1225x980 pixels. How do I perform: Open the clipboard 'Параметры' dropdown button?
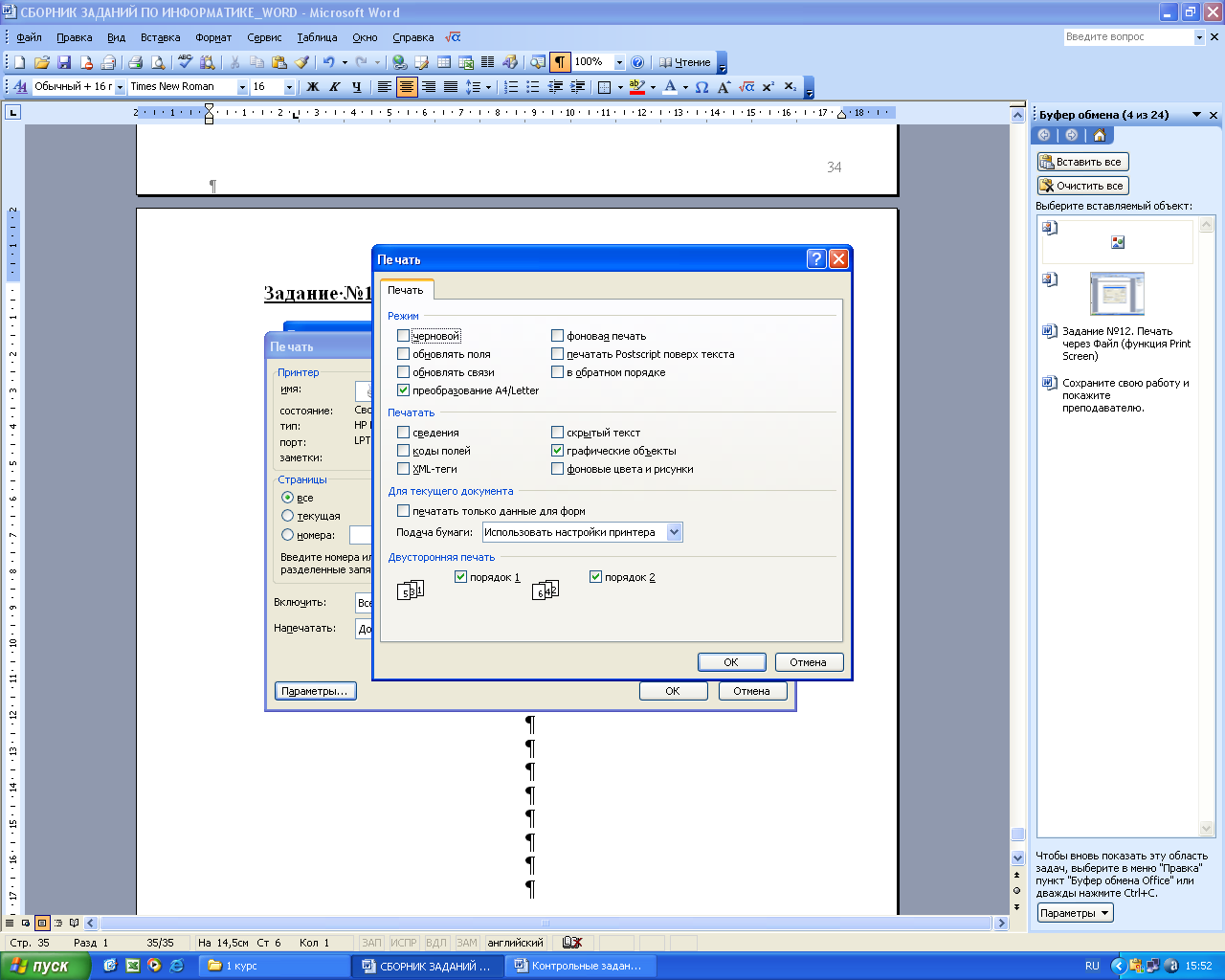(x=1076, y=913)
